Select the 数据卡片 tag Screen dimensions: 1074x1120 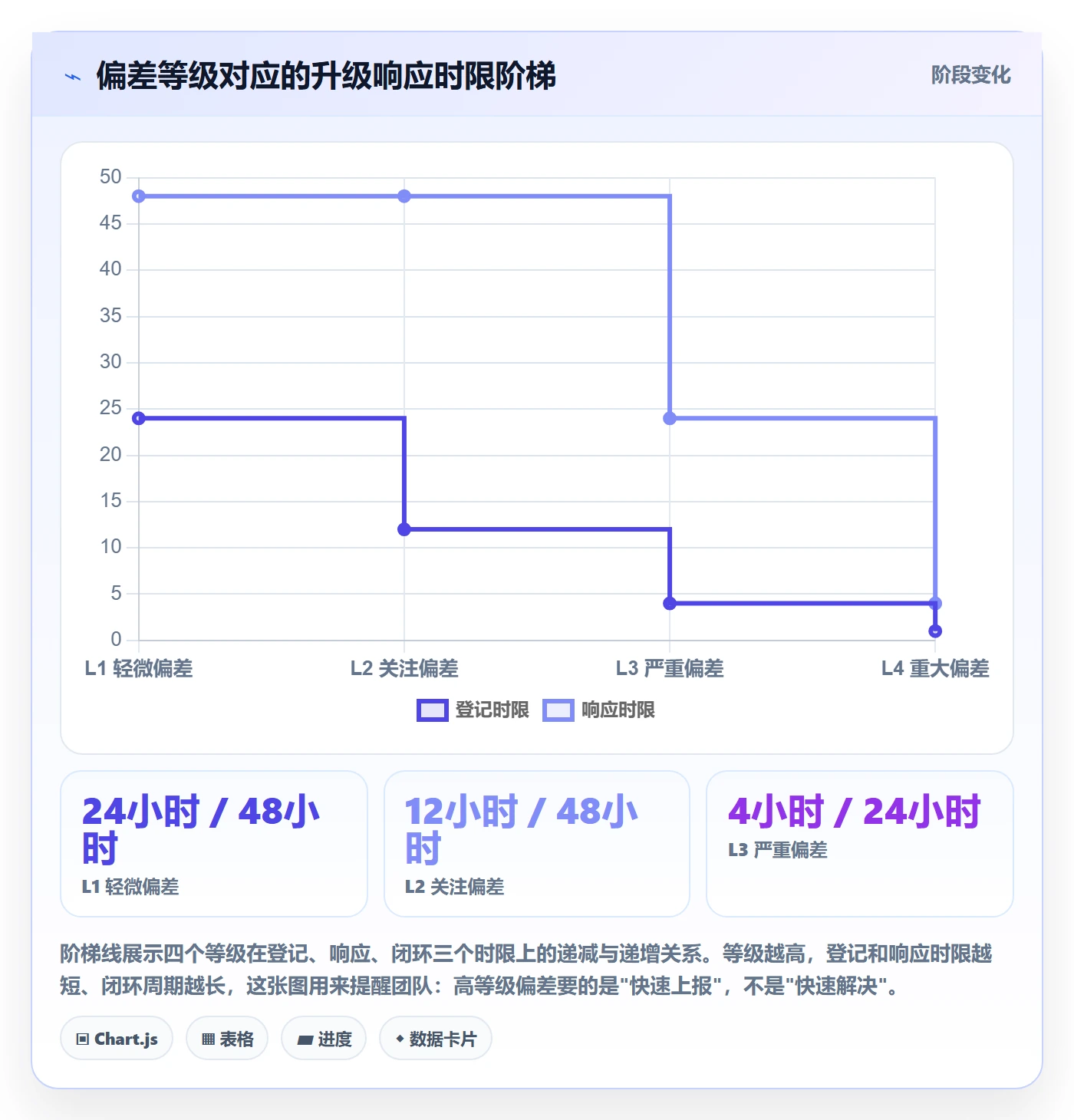[x=436, y=1039]
